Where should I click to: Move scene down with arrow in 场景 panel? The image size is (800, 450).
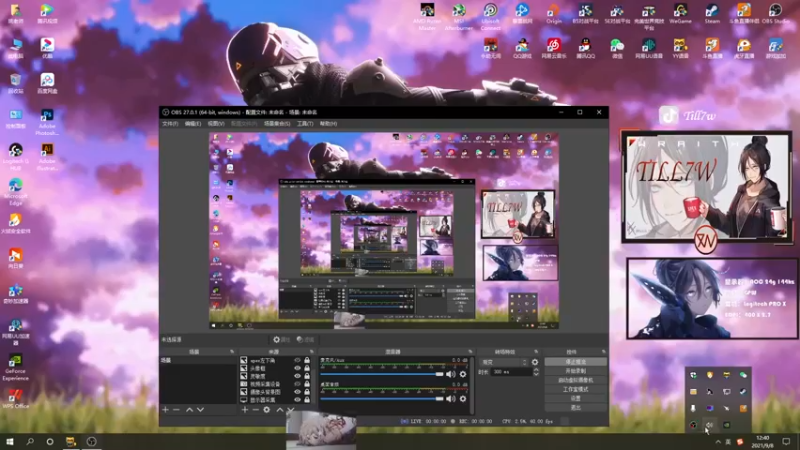coord(201,410)
